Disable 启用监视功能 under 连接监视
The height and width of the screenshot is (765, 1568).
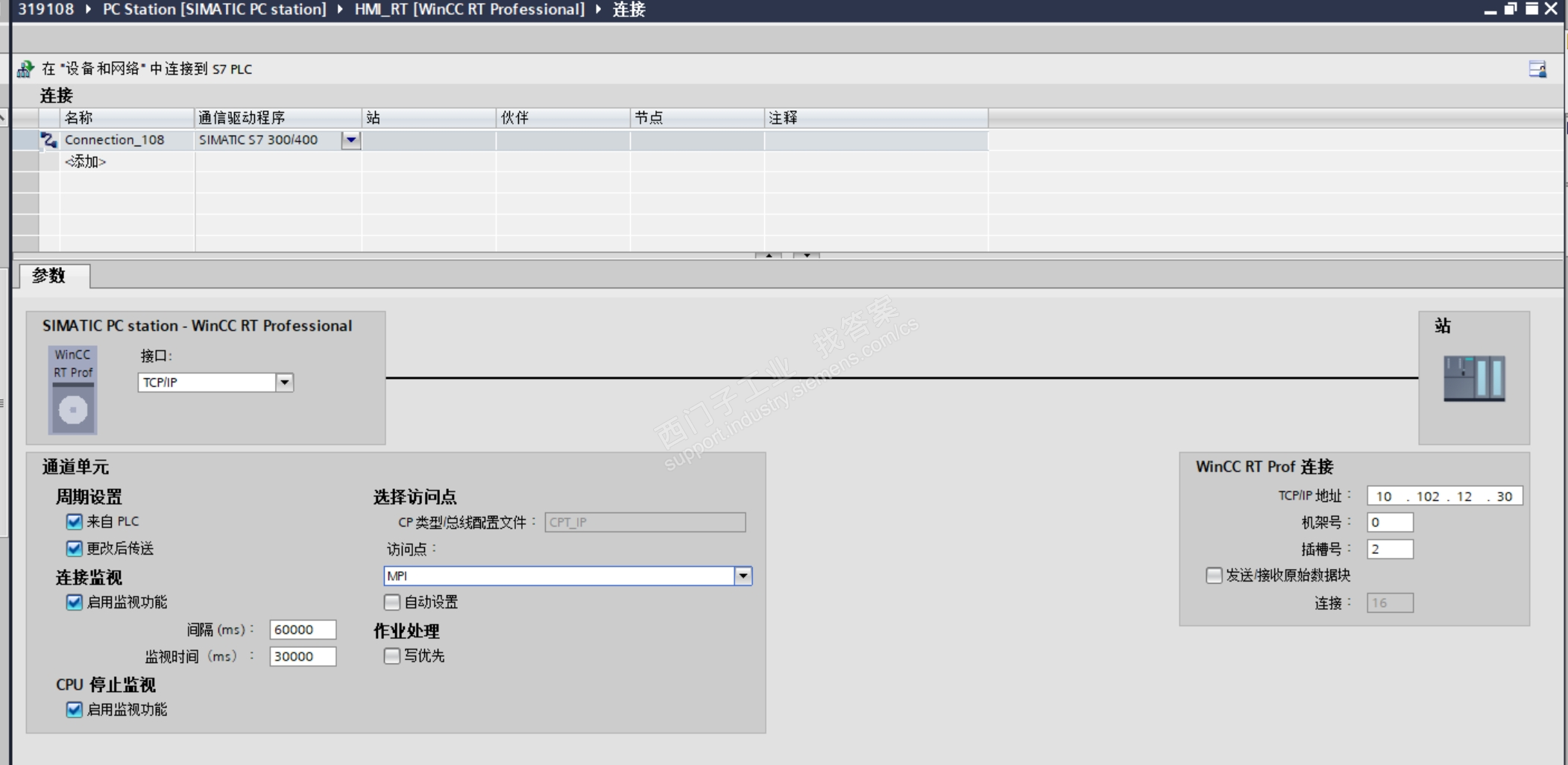pos(74,602)
